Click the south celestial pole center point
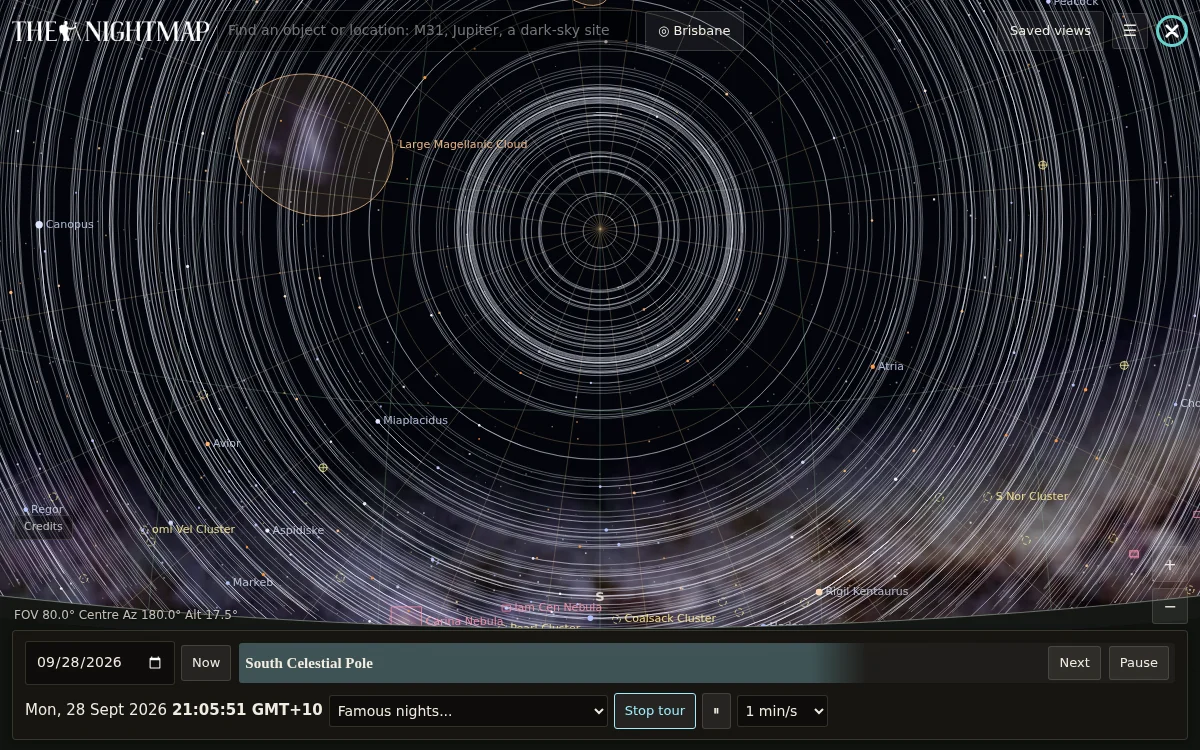The image size is (1200, 750). coord(600,229)
